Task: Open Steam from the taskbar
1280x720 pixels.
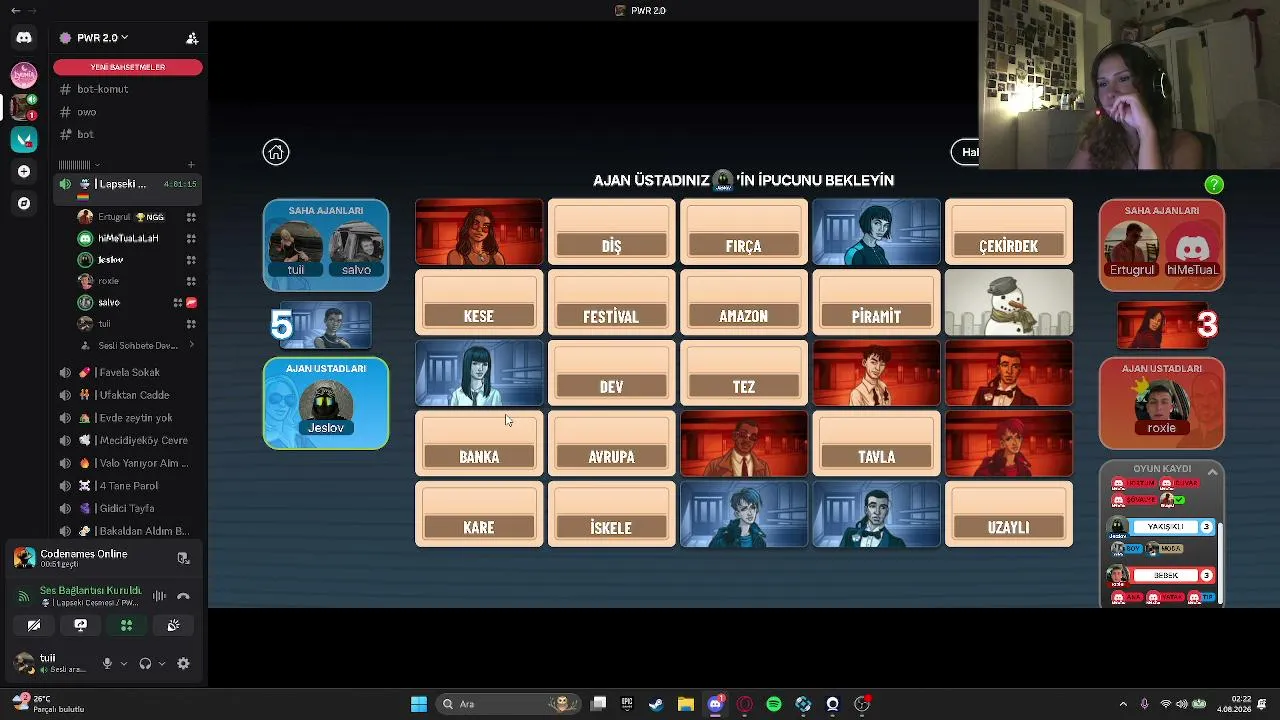Action: 656,704
